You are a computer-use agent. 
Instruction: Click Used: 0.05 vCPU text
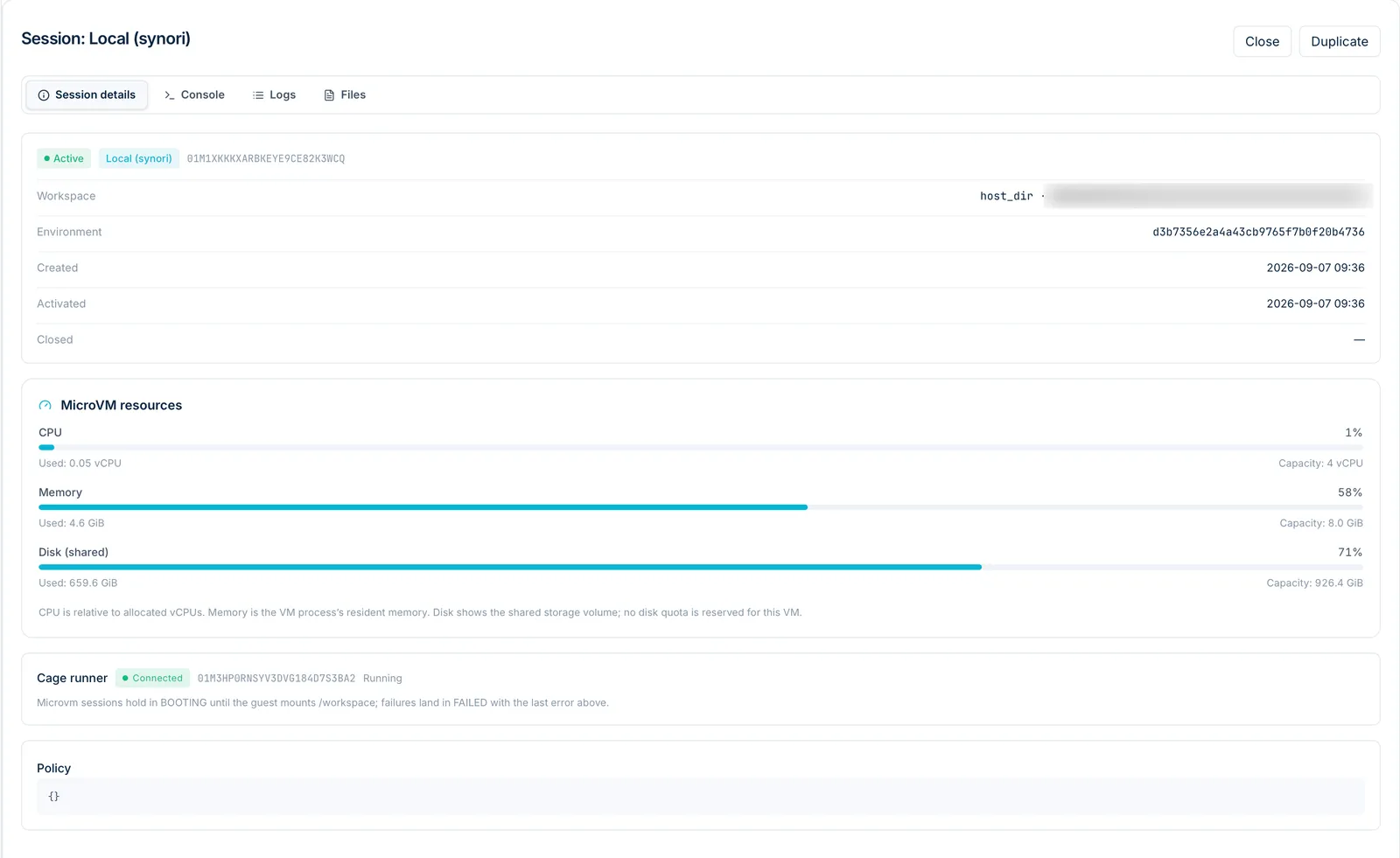coord(80,464)
